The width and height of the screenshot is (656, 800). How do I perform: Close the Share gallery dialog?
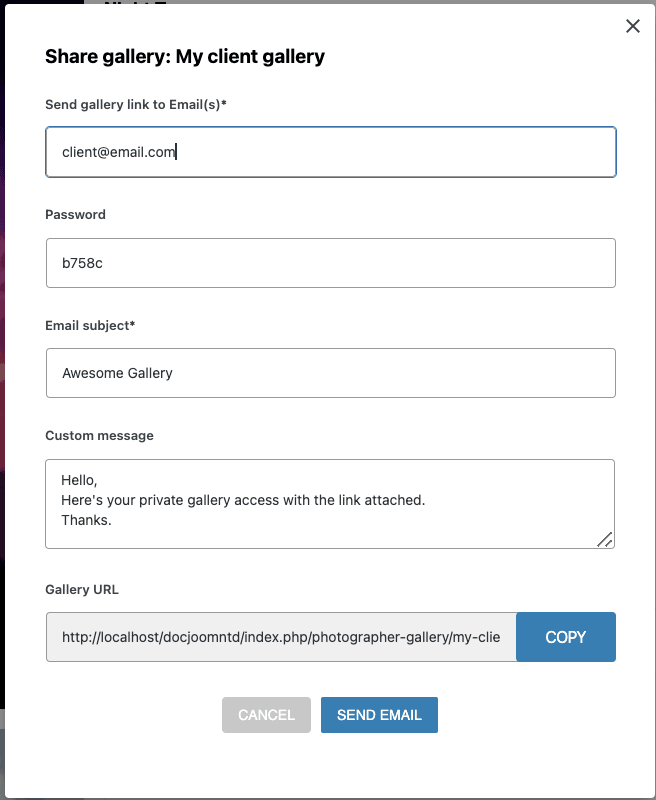tap(632, 27)
